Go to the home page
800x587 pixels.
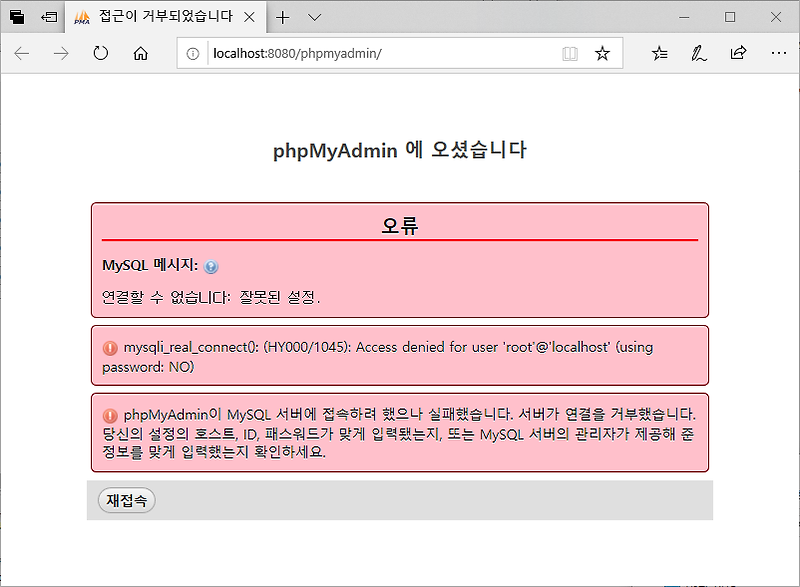click(141, 54)
